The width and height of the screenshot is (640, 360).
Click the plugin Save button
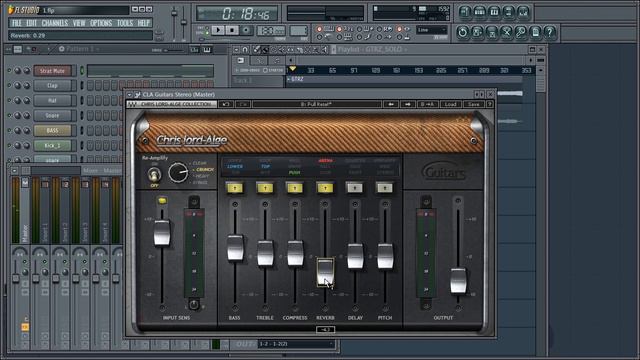[x=473, y=104]
